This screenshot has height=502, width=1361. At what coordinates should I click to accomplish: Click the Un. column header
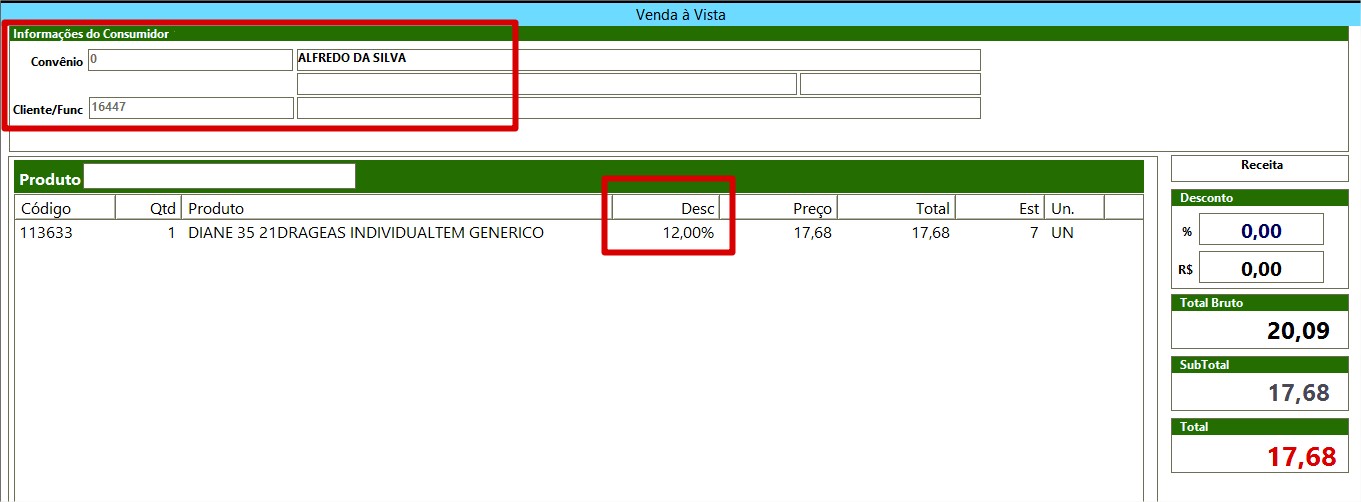click(1074, 208)
